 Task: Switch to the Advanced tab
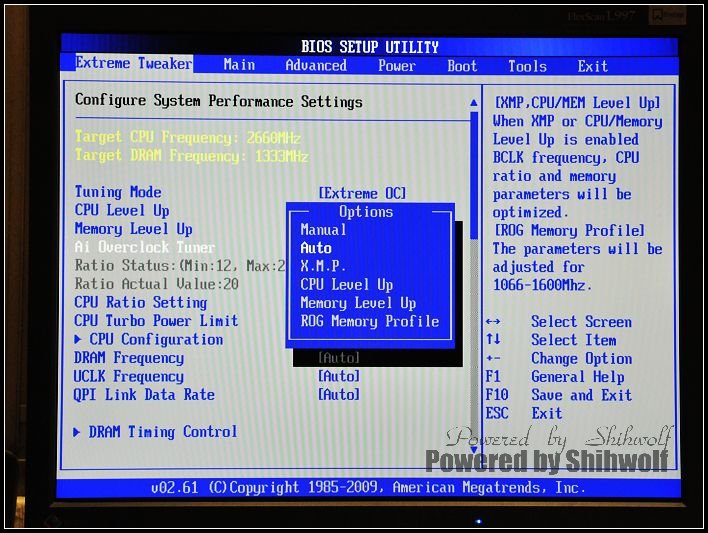316,65
